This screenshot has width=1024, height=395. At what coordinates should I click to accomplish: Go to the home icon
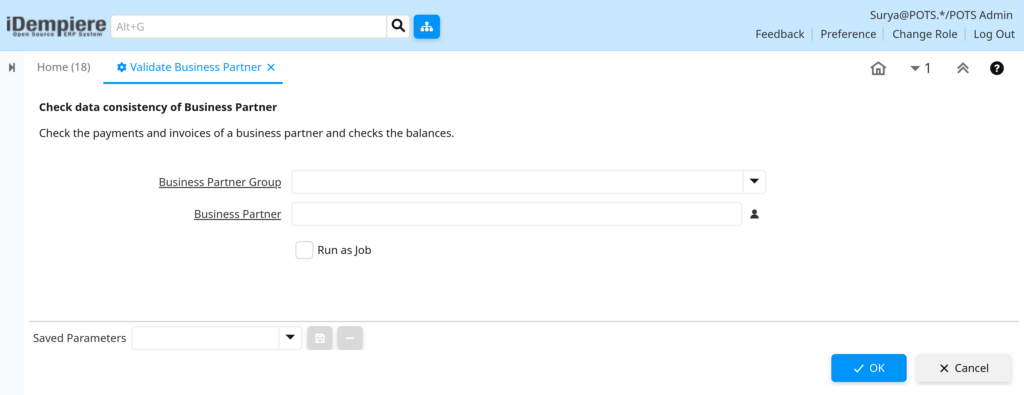[878, 68]
